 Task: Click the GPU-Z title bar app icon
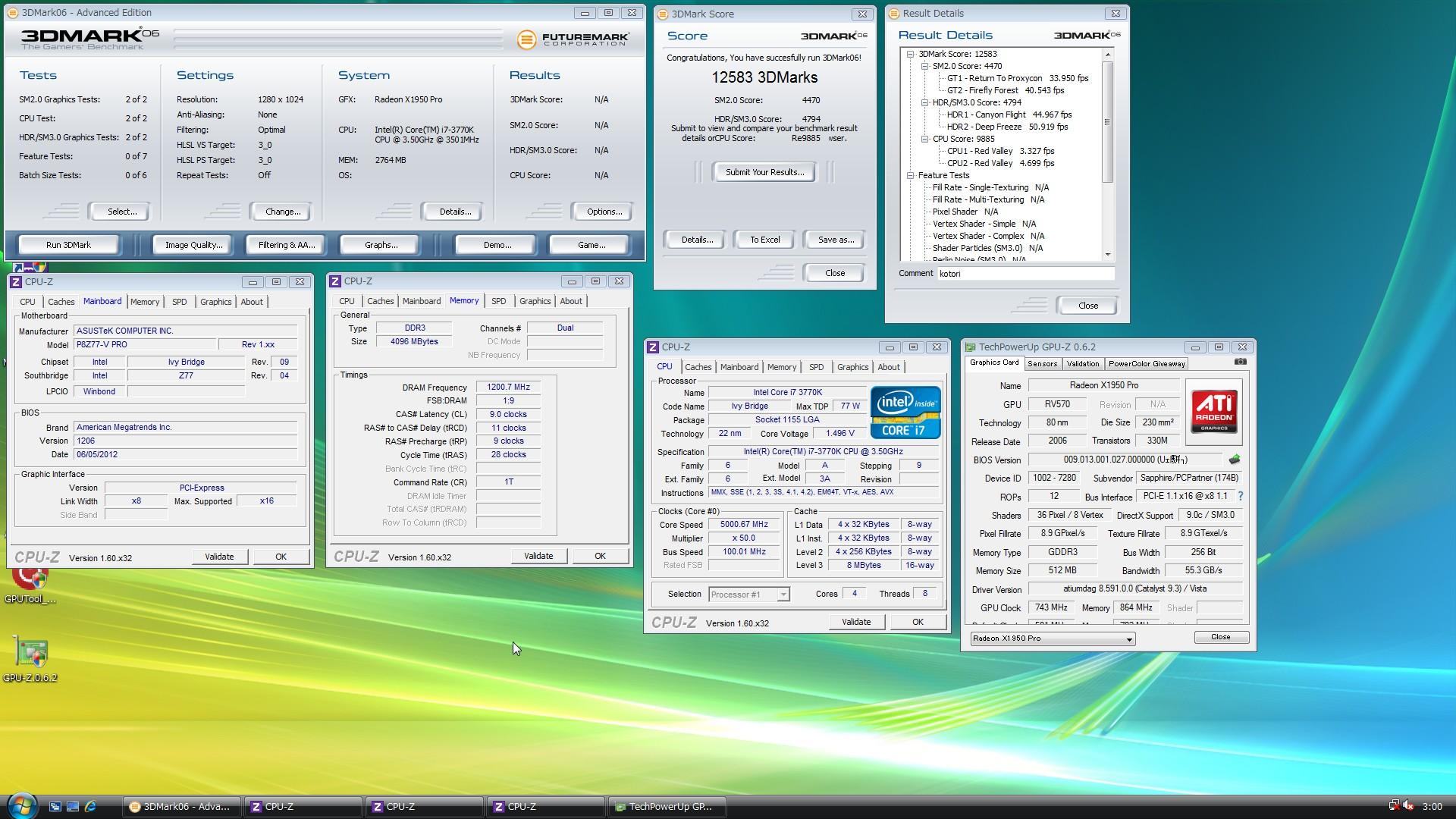[x=970, y=347]
